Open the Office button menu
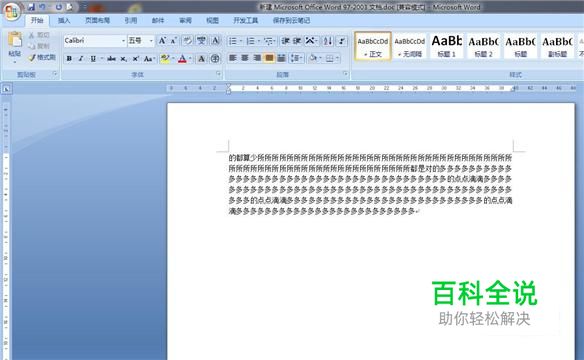584x360 pixels. (x=12, y=11)
